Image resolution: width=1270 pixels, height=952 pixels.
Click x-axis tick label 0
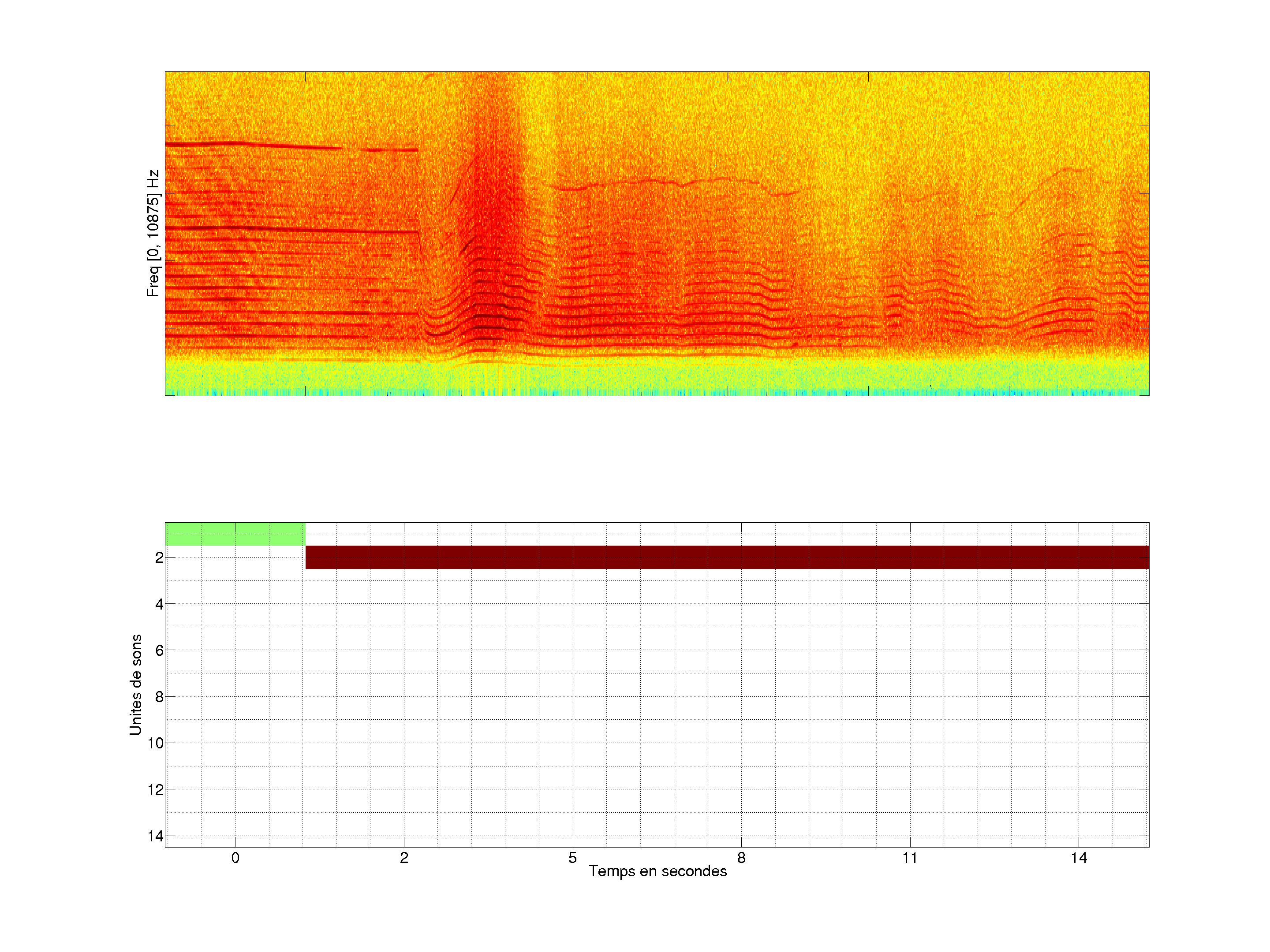point(235,858)
